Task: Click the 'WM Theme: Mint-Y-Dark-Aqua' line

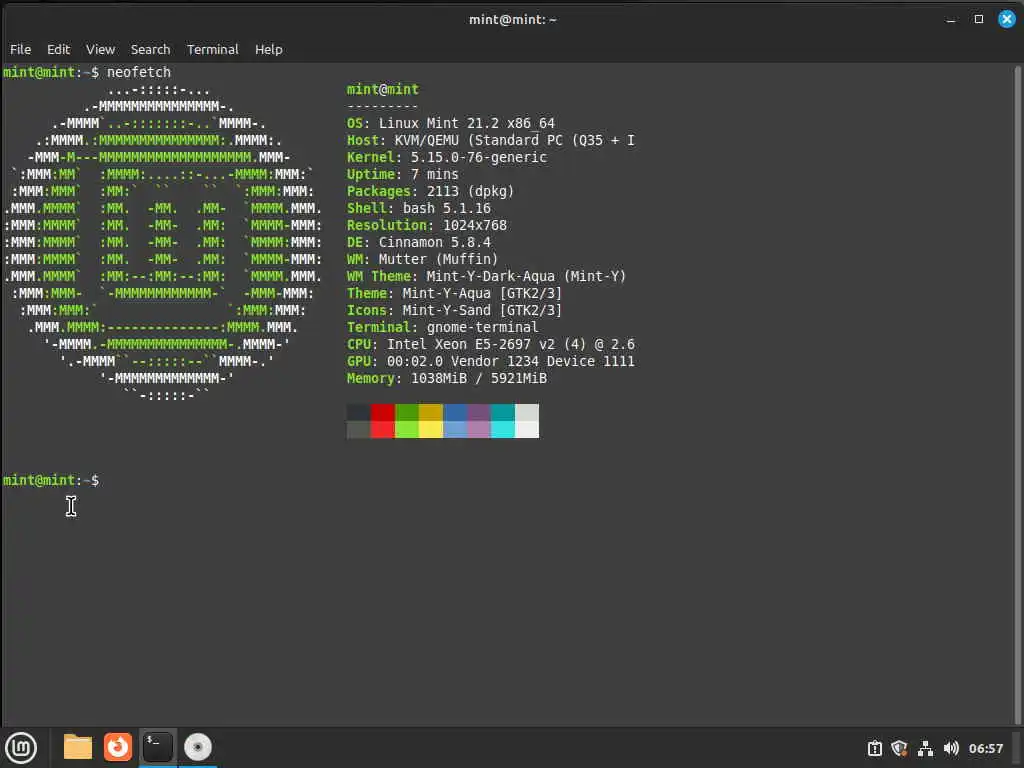Action: [487, 276]
